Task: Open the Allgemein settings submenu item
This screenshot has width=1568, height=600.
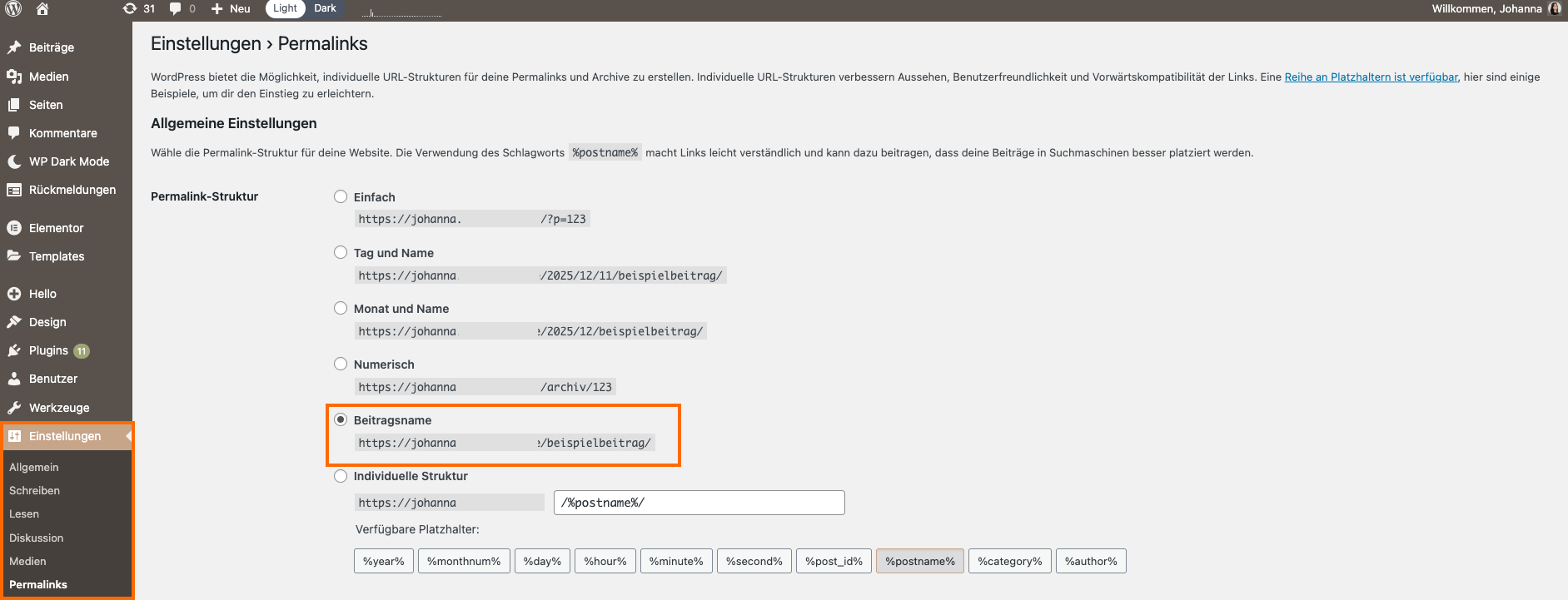Action: point(34,468)
